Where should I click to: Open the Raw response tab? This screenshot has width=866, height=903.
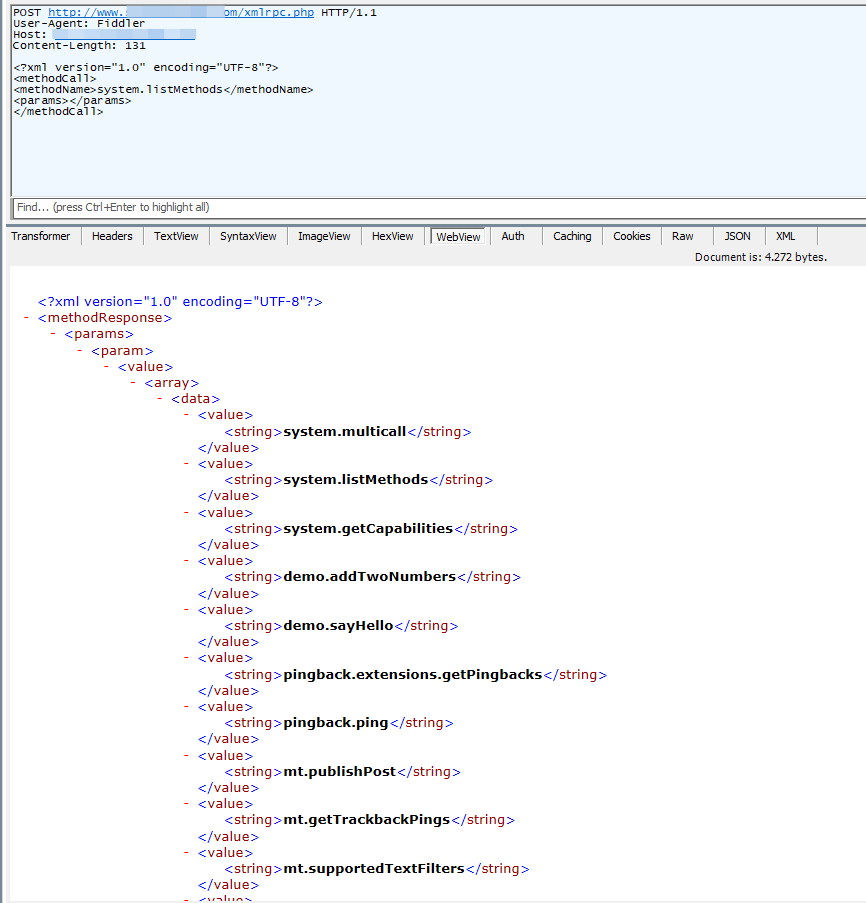(683, 236)
